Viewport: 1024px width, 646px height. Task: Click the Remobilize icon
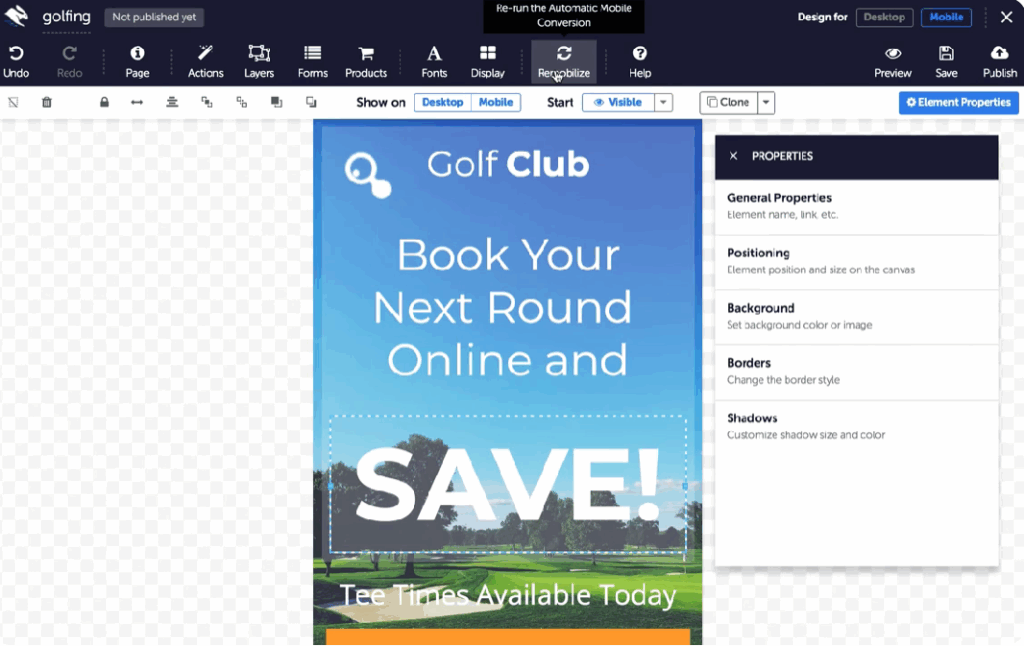(x=564, y=54)
